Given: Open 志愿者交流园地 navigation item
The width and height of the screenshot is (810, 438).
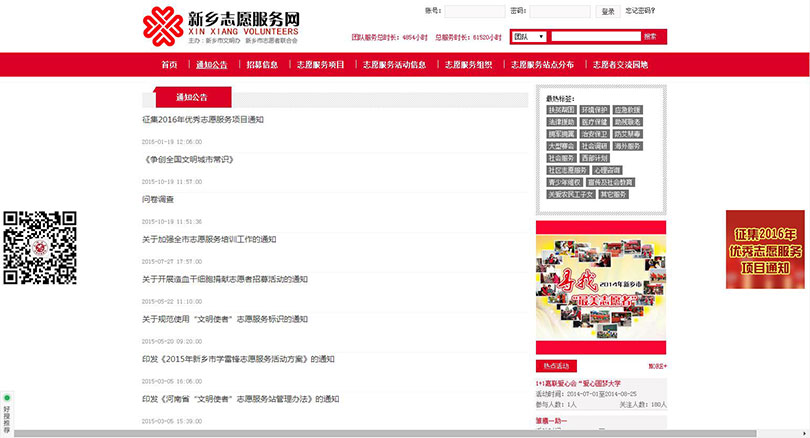Looking at the screenshot, I should [620, 65].
